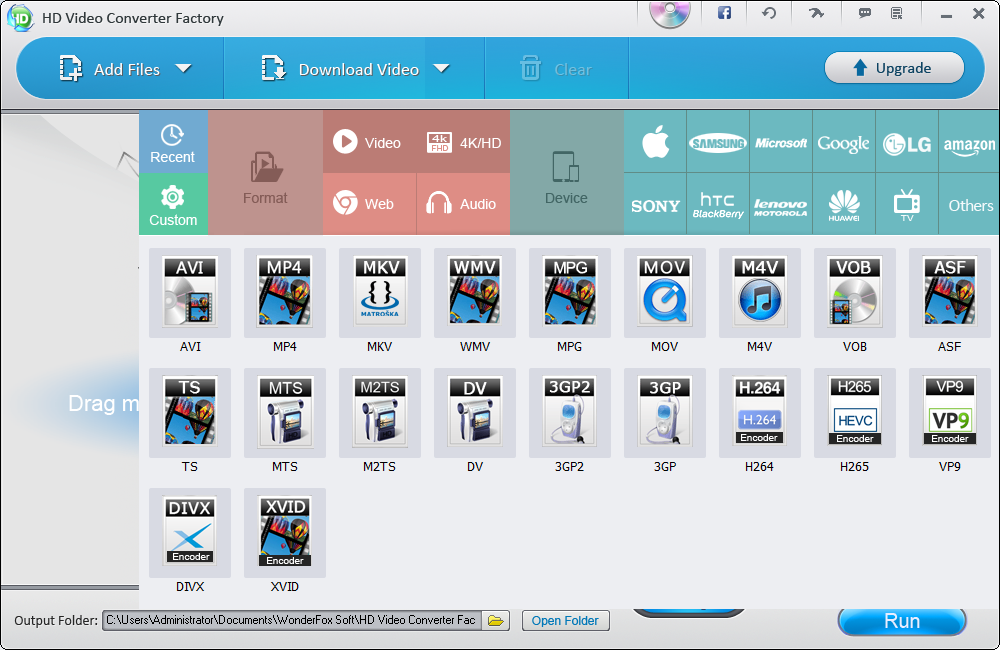1000x650 pixels.
Task: Select the DIVX encoder icon
Action: pos(190,532)
